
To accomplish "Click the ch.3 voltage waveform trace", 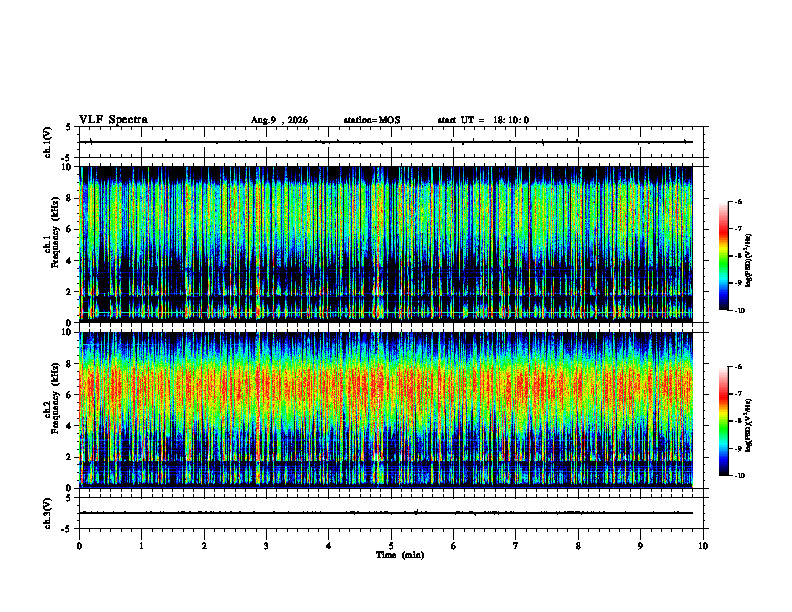I will click(x=386, y=513).
